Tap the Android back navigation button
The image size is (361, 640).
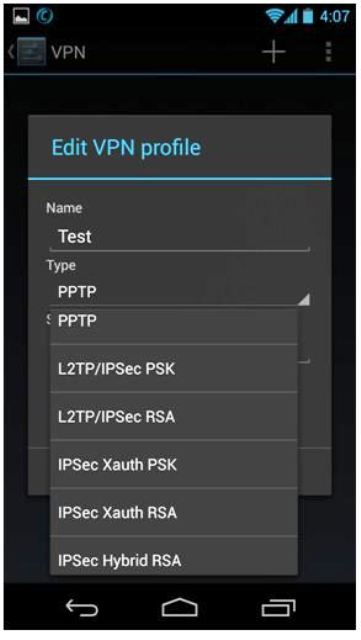[82, 609]
